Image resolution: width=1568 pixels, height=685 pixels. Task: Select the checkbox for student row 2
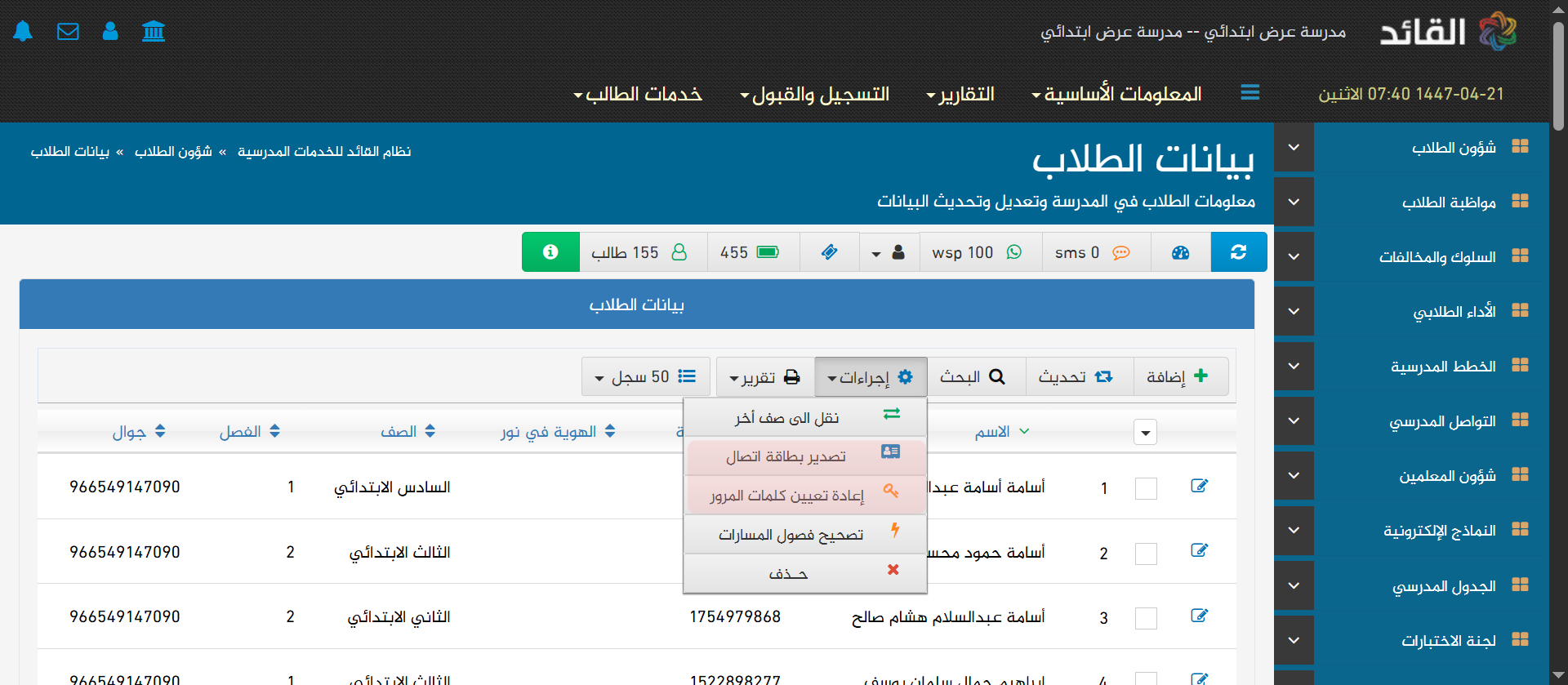tap(1146, 554)
